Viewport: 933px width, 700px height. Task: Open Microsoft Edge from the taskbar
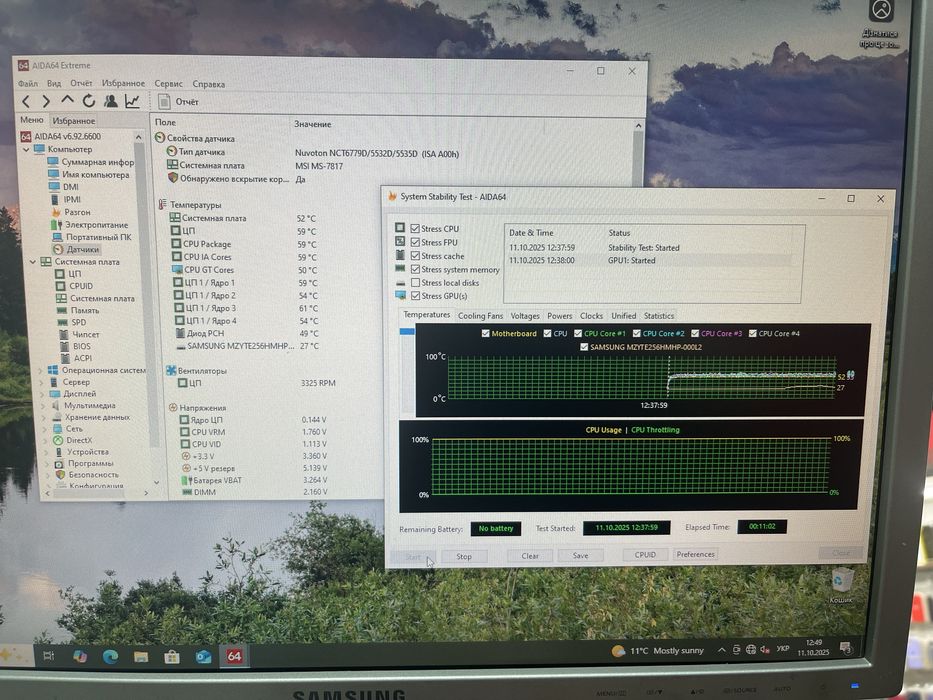click(110, 656)
